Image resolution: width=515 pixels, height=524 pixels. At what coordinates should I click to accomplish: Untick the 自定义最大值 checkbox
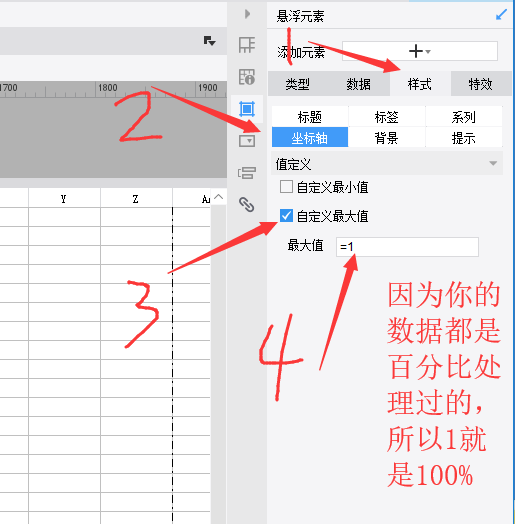286,216
